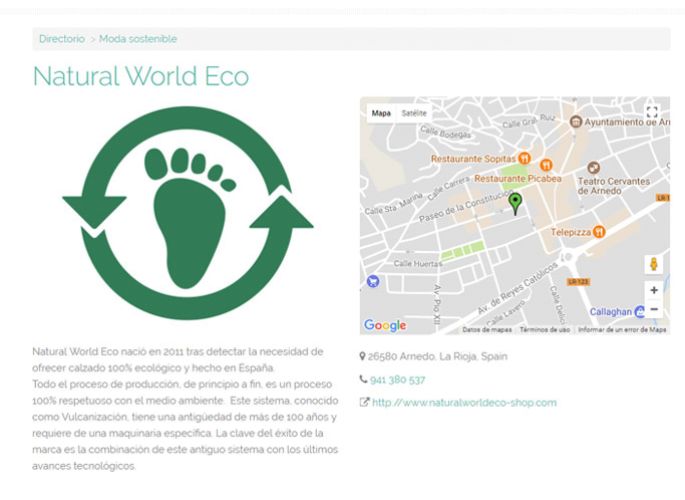Click the Paseo de la Constitución street label
The width and height of the screenshot is (685, 500).
click(466, 206)
